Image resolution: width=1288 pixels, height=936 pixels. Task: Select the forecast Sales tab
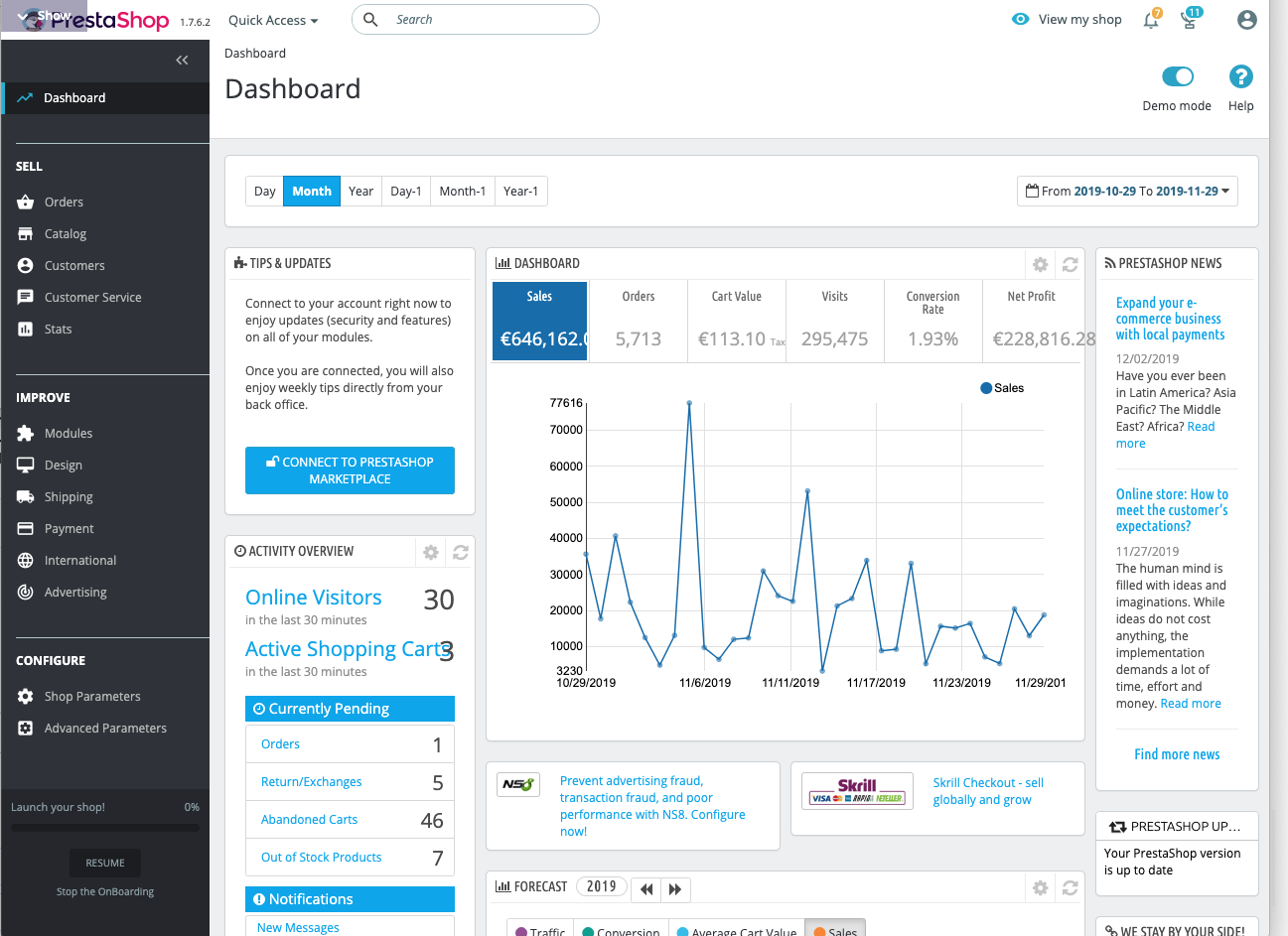coord(835,929)
